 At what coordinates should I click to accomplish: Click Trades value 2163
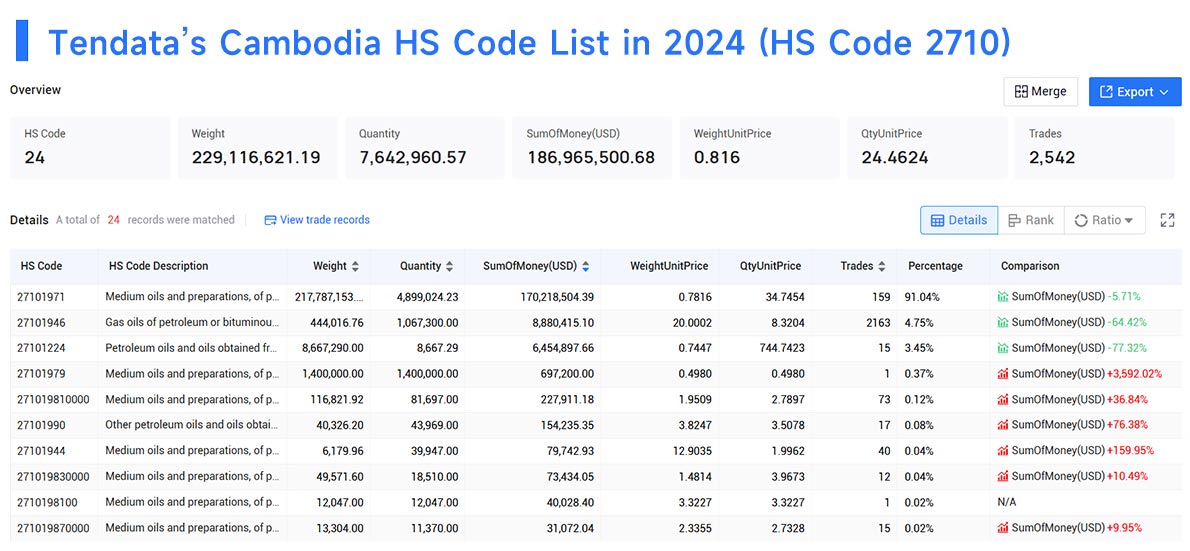coord(878,323)
